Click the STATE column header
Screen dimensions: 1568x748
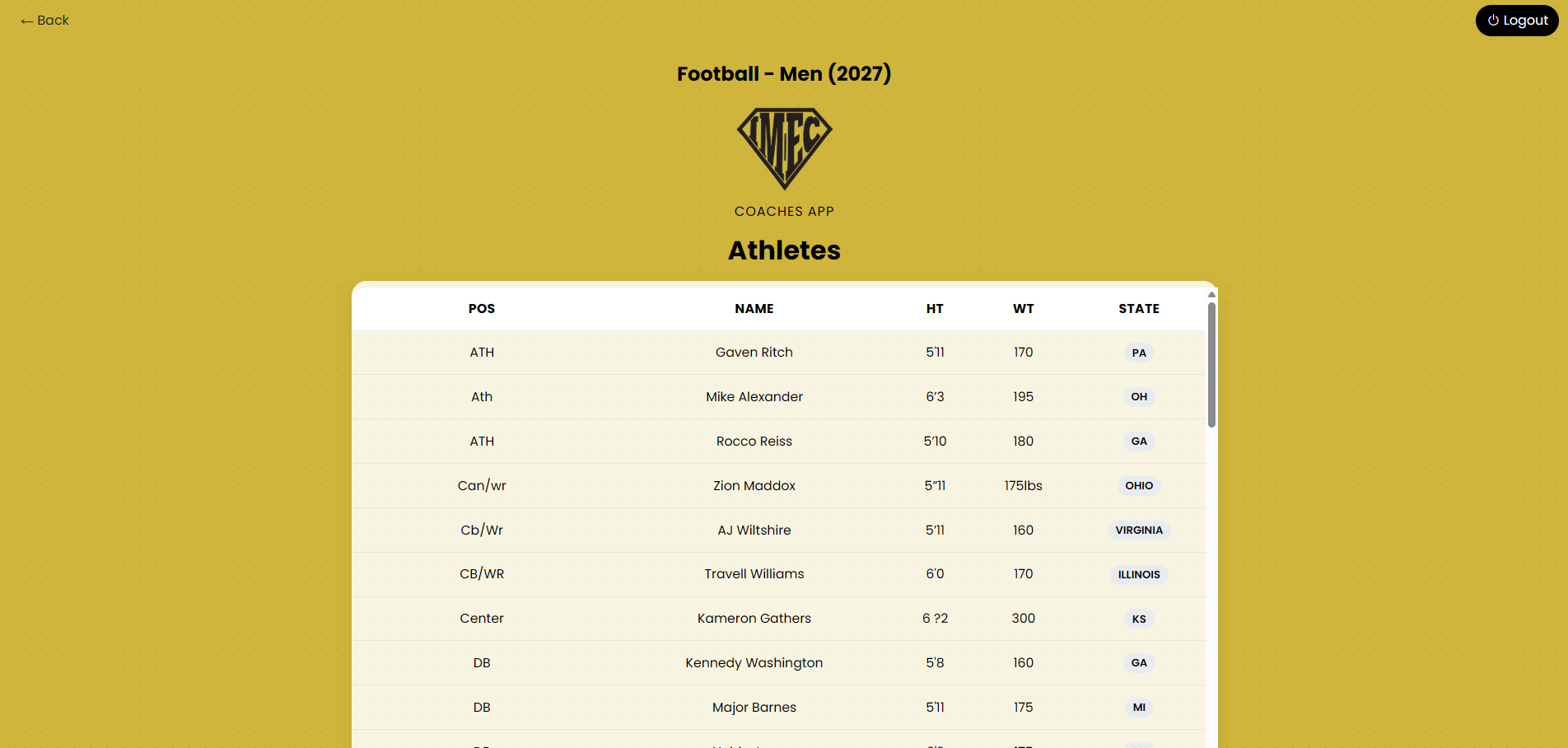[x=1138, y=308]
